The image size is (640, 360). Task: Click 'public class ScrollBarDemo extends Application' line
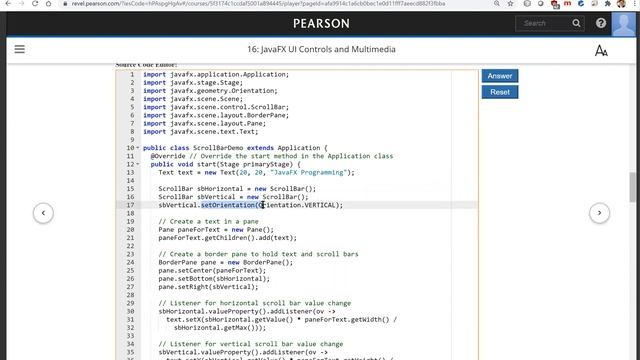[235, 148]
